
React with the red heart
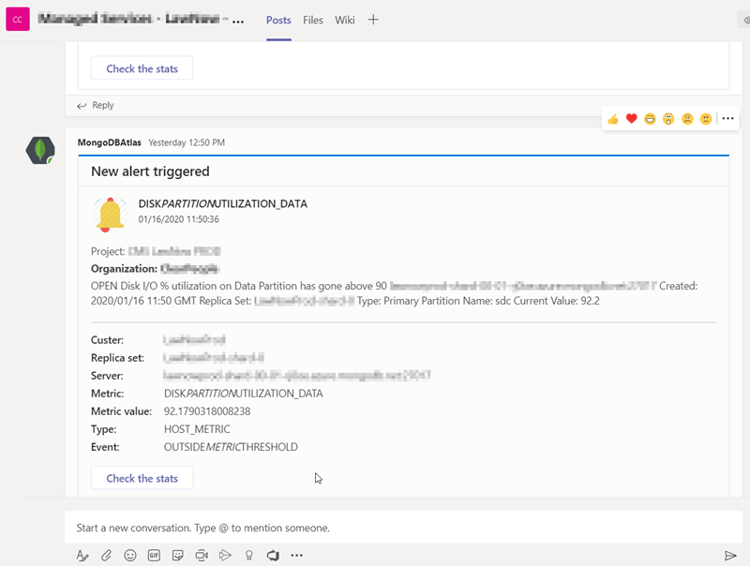(x=631, y=119)
